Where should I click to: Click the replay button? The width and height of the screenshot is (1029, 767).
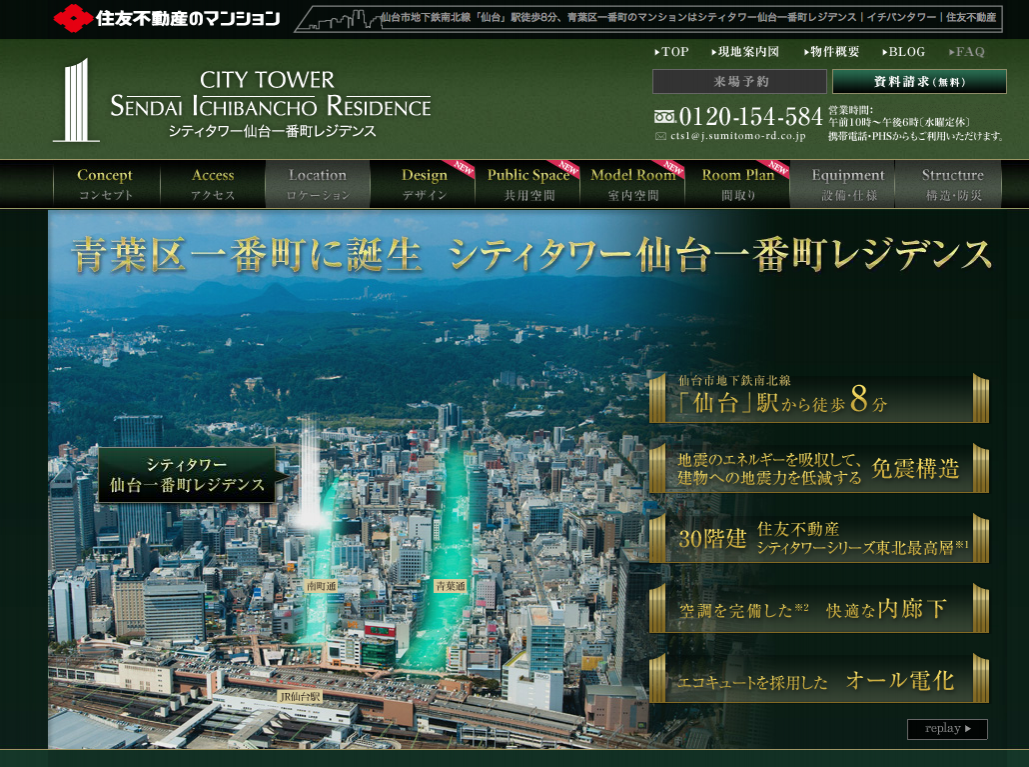click(947, 729)
